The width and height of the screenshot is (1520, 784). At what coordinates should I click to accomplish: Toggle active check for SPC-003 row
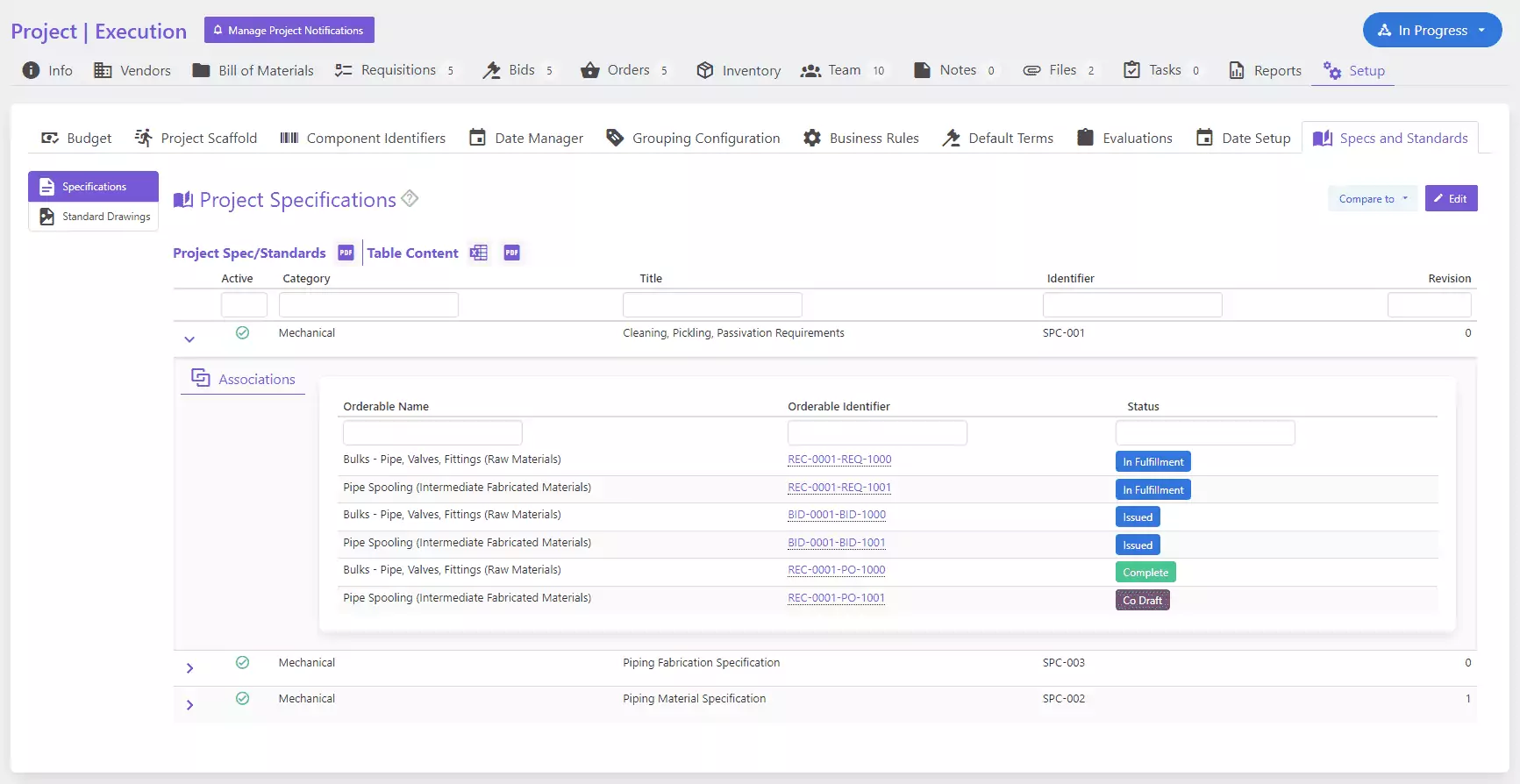243,662
